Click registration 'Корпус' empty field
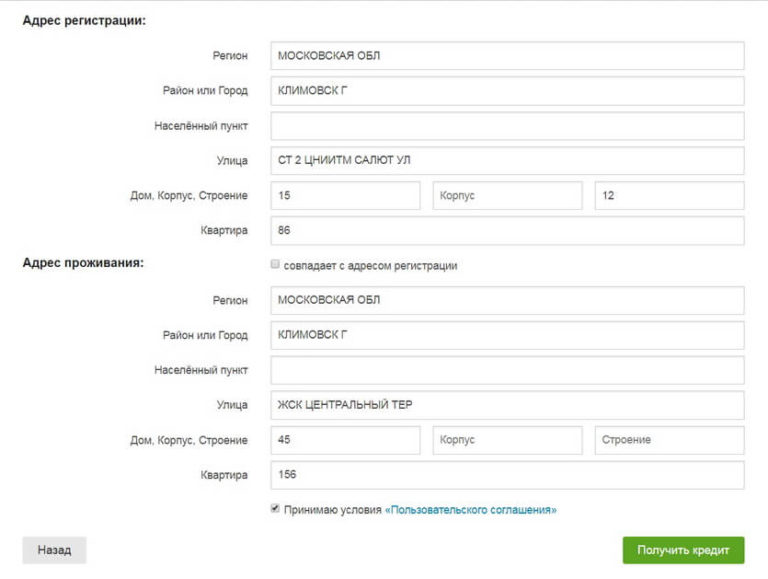The image size is (768, 579). point(507,196)
